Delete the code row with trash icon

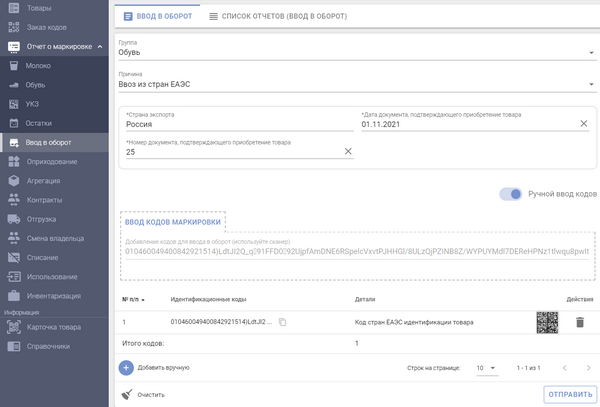pyautogui.click(x=578, y=322)
